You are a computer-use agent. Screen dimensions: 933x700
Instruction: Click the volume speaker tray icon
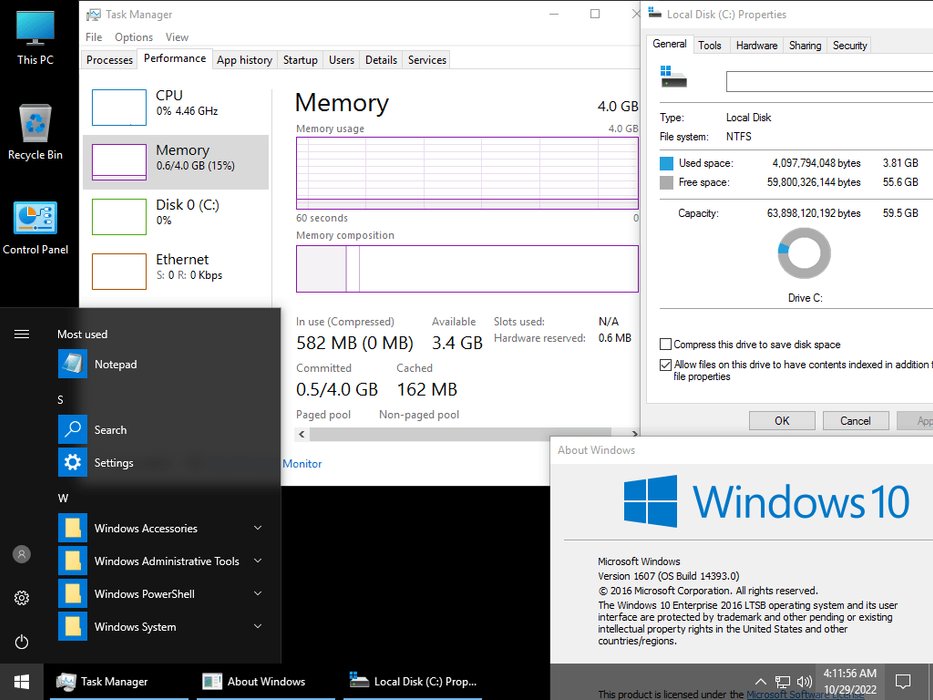pyautogui.click(x=804, y=682)
